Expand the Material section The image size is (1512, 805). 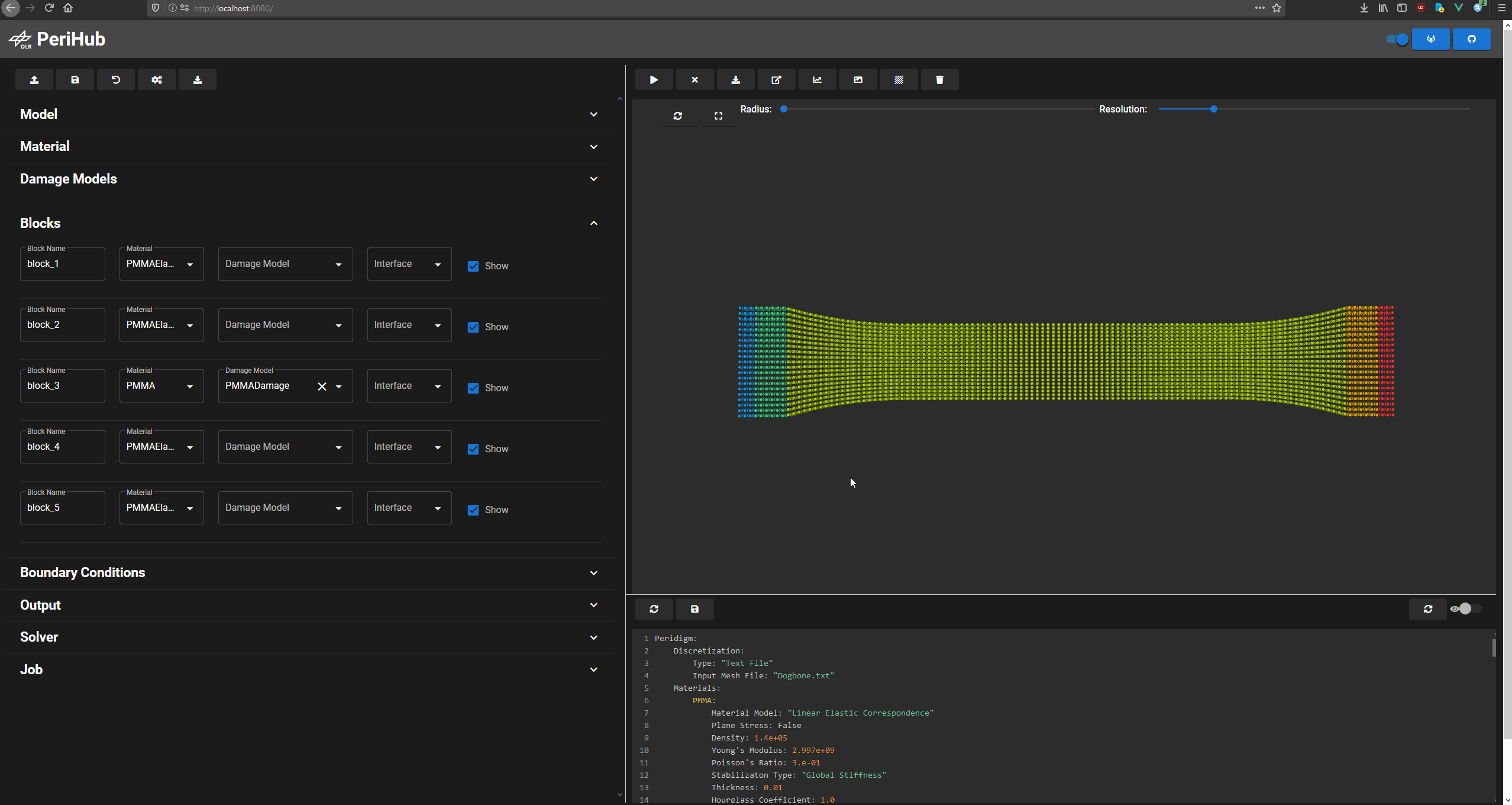click(310, 147)
